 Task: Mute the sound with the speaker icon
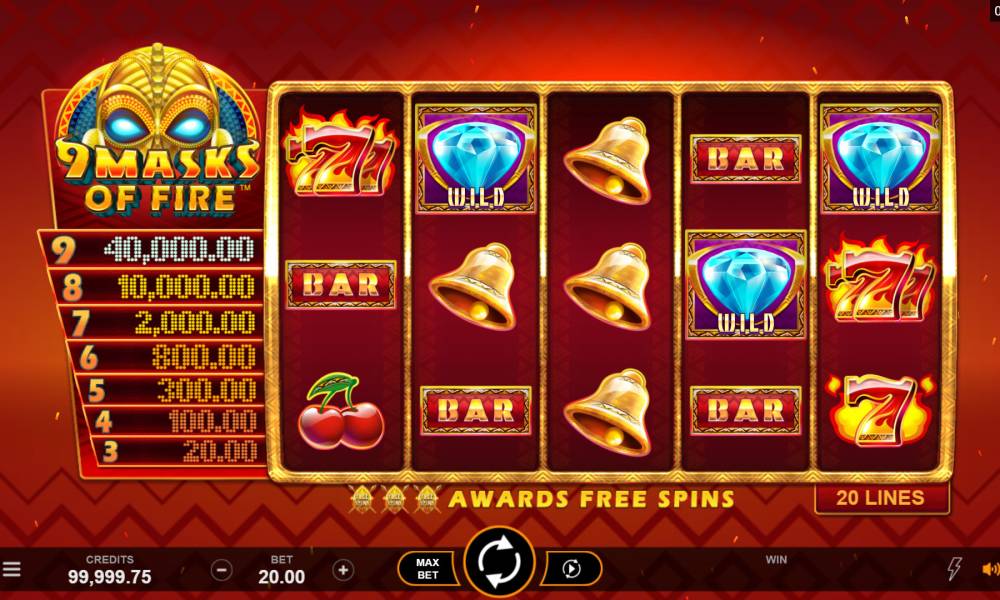990,569
